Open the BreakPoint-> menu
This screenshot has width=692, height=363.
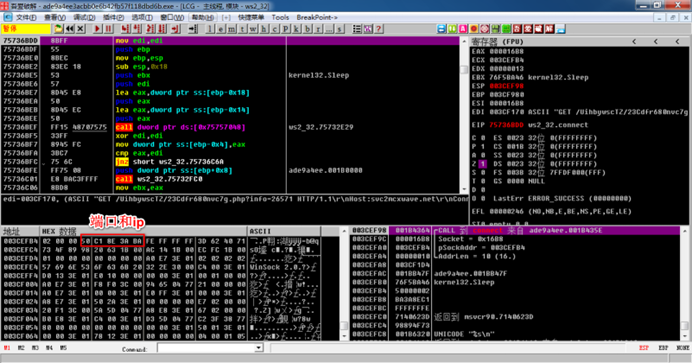pyautogui.click(x=317, y=17)
